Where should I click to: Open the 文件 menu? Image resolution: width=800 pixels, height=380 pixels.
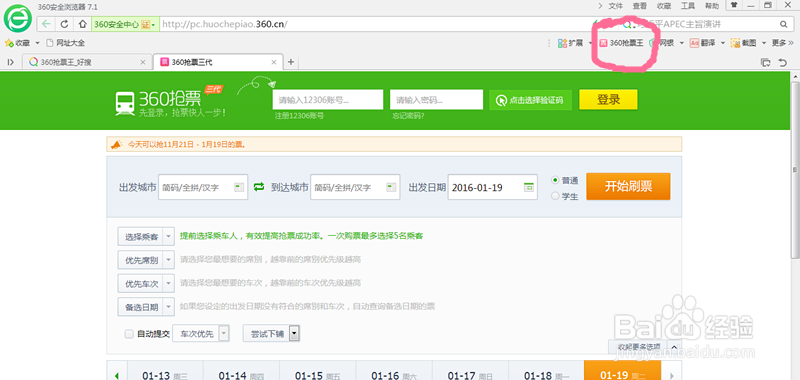616,6
